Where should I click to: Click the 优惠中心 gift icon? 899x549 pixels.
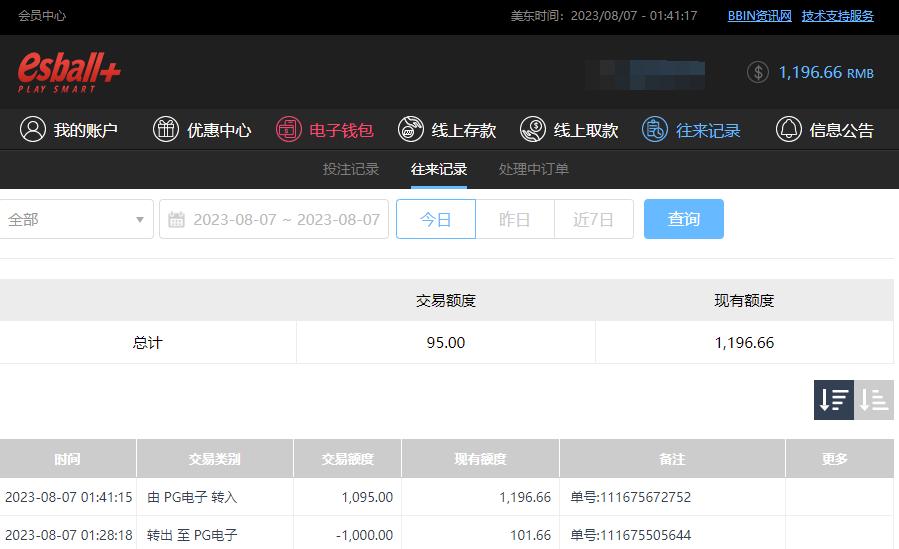tap(166, 129)
